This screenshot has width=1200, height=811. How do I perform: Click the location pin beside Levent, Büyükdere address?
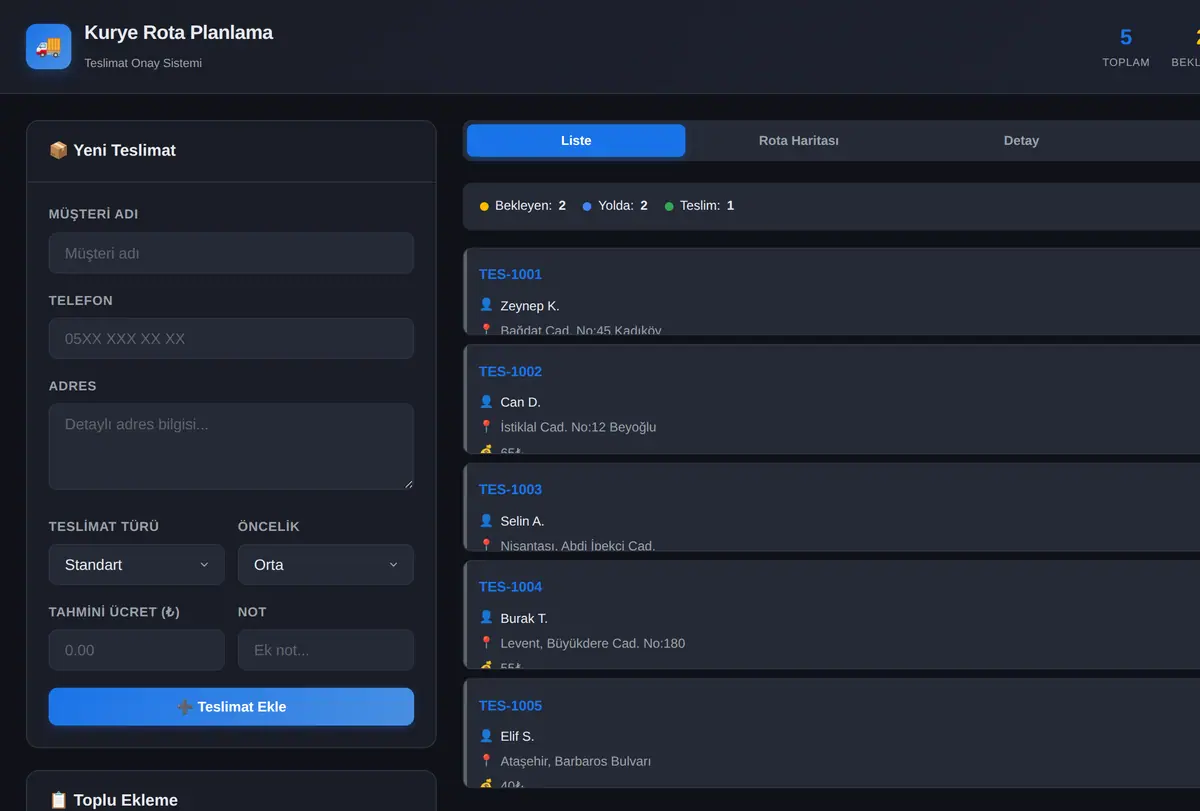[486, 643]
